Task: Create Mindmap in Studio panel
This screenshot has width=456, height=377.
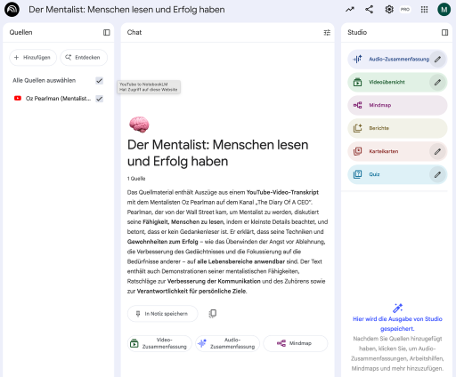Action: click(x=397, y=105)
